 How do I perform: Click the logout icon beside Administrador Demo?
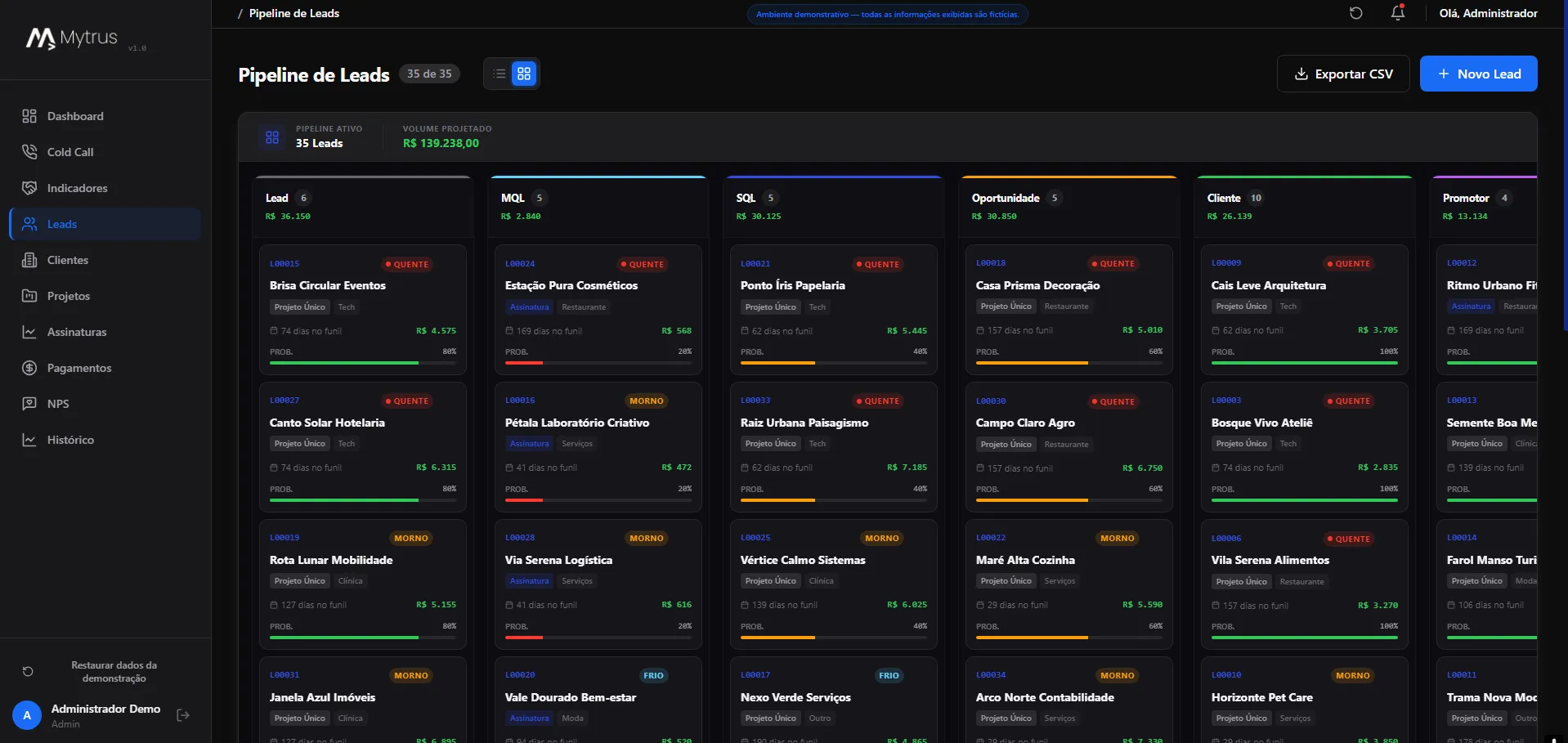(x=183, y=715)
